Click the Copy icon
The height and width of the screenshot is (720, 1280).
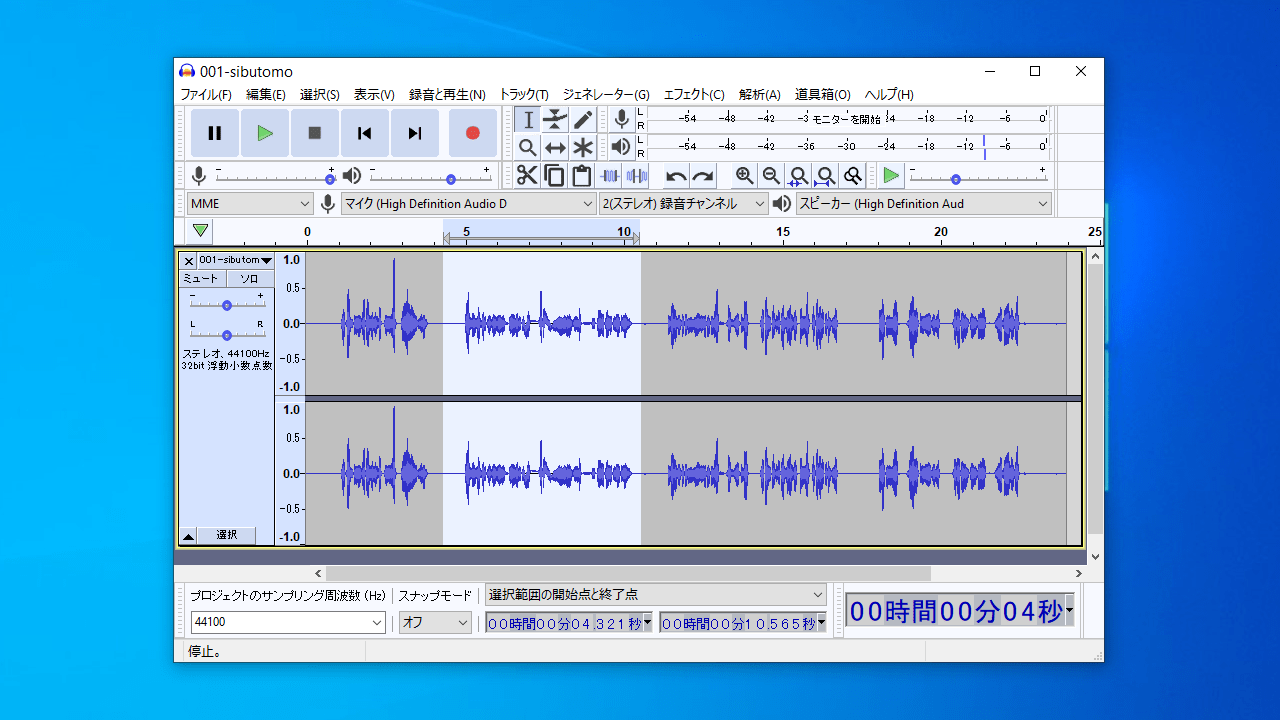click(554, 176)
